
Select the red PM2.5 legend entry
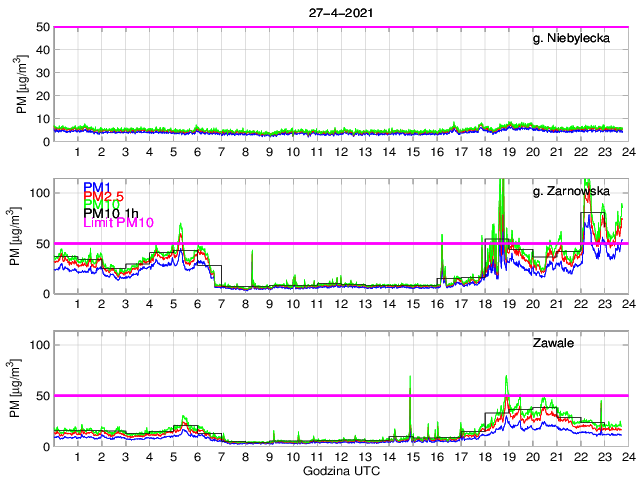(x=104, y=196)
